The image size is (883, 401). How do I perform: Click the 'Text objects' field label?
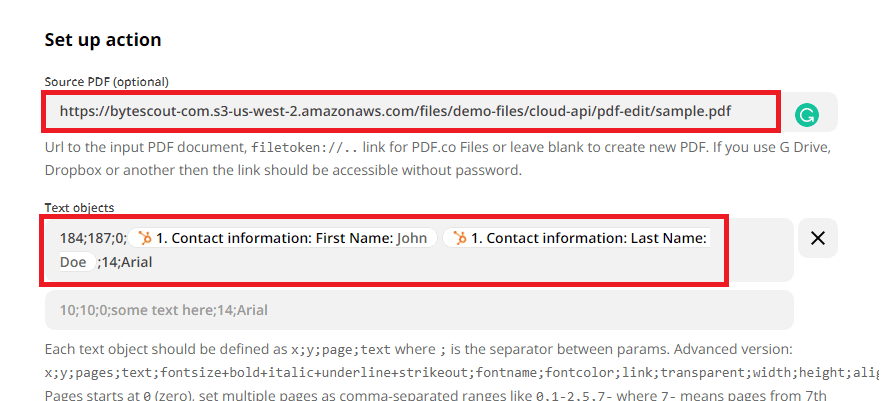coord(79,208)
